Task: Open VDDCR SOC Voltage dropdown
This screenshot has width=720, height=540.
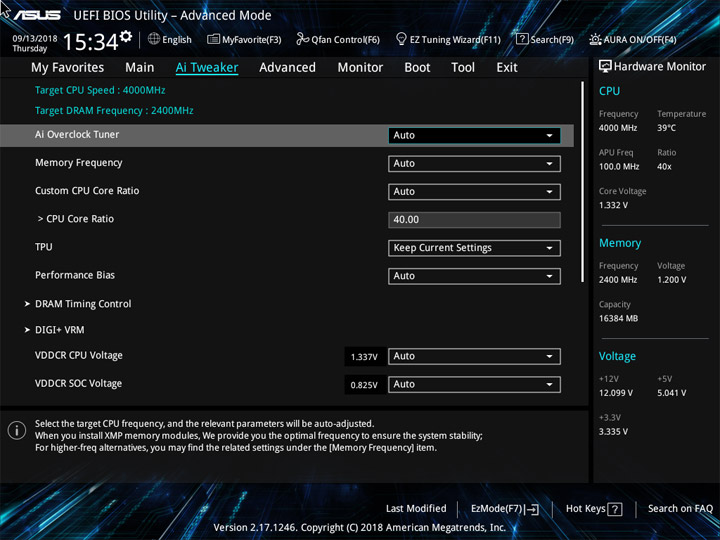Action: 474,384
